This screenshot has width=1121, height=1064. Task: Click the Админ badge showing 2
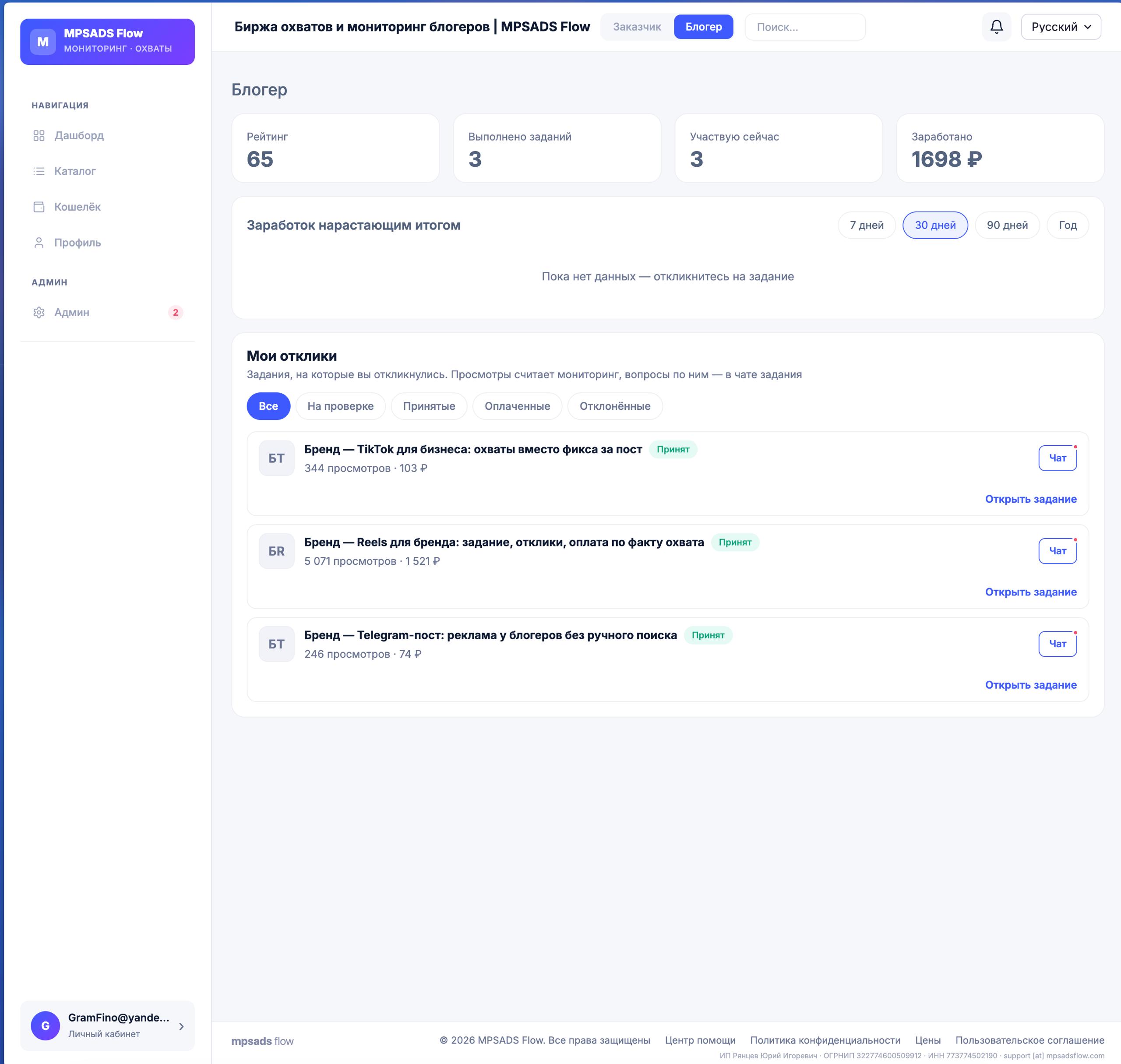point(175,313)
